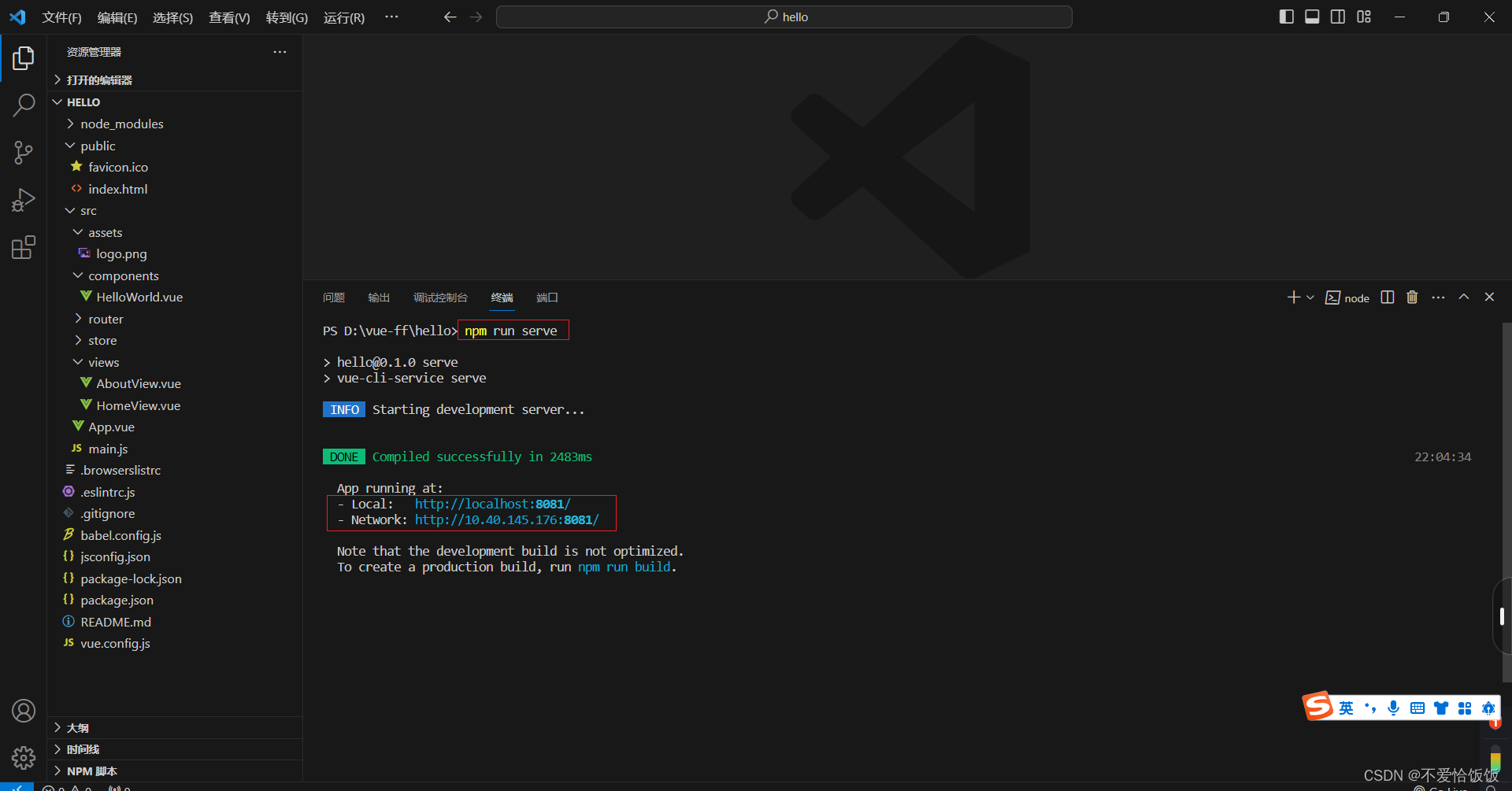The height and width of the screenshot is (791, 1512).
Task: Toggle Sogou English/Chinese mode
Action: pos(1347,708)
